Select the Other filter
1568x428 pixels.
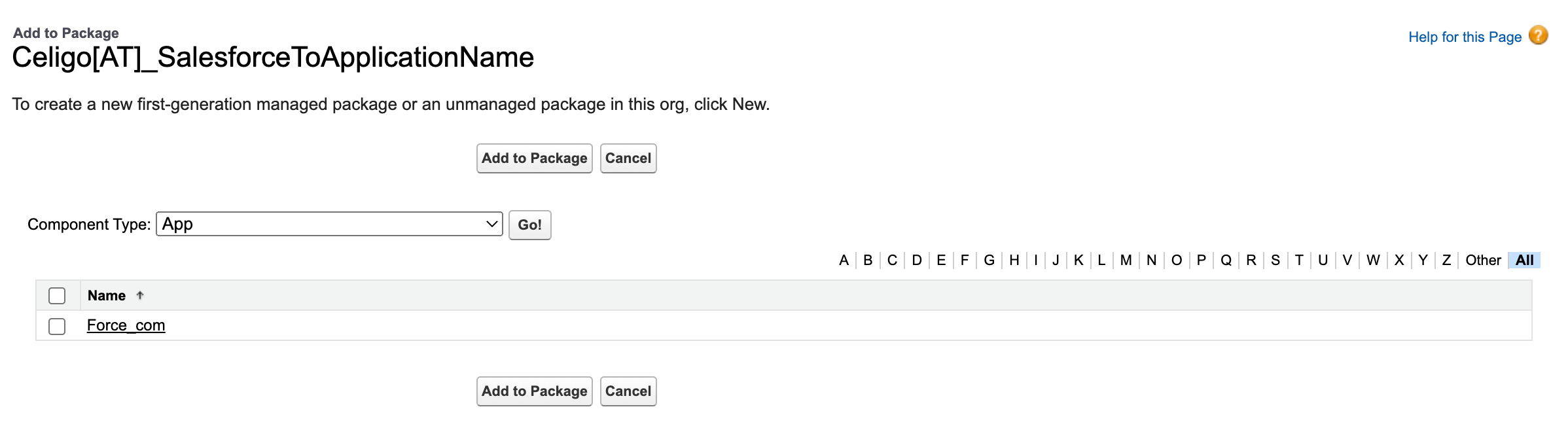(x=1483, y=260)
